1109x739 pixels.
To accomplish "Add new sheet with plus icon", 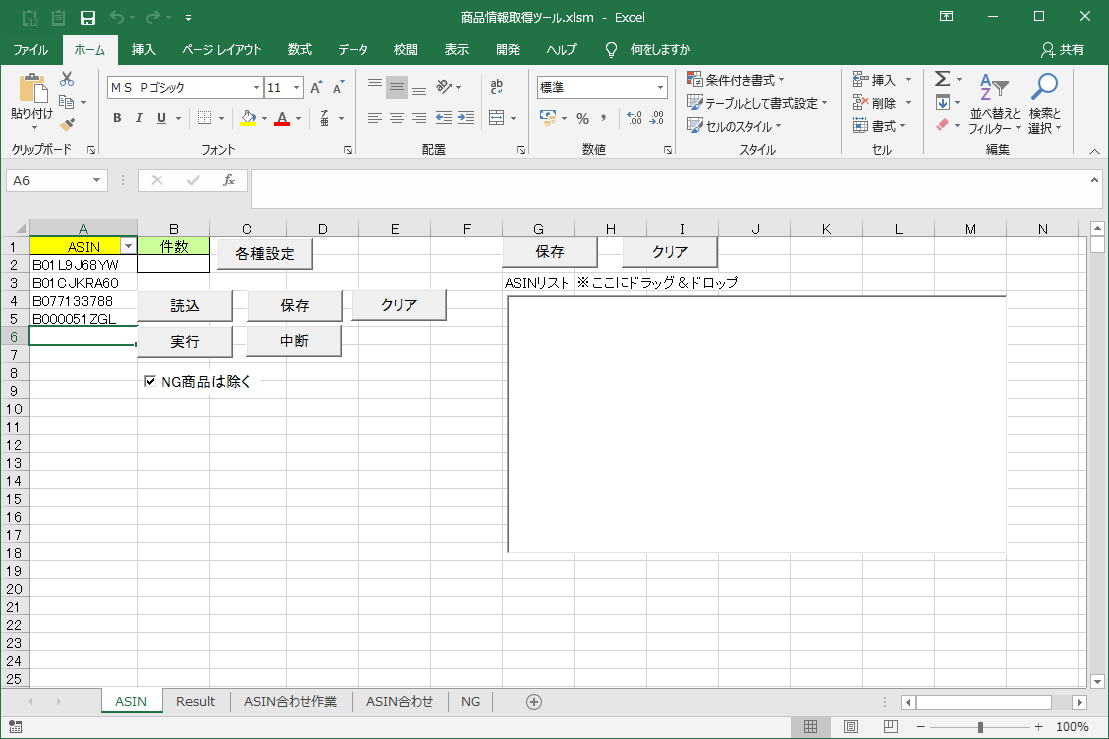I will click(534, 702).
